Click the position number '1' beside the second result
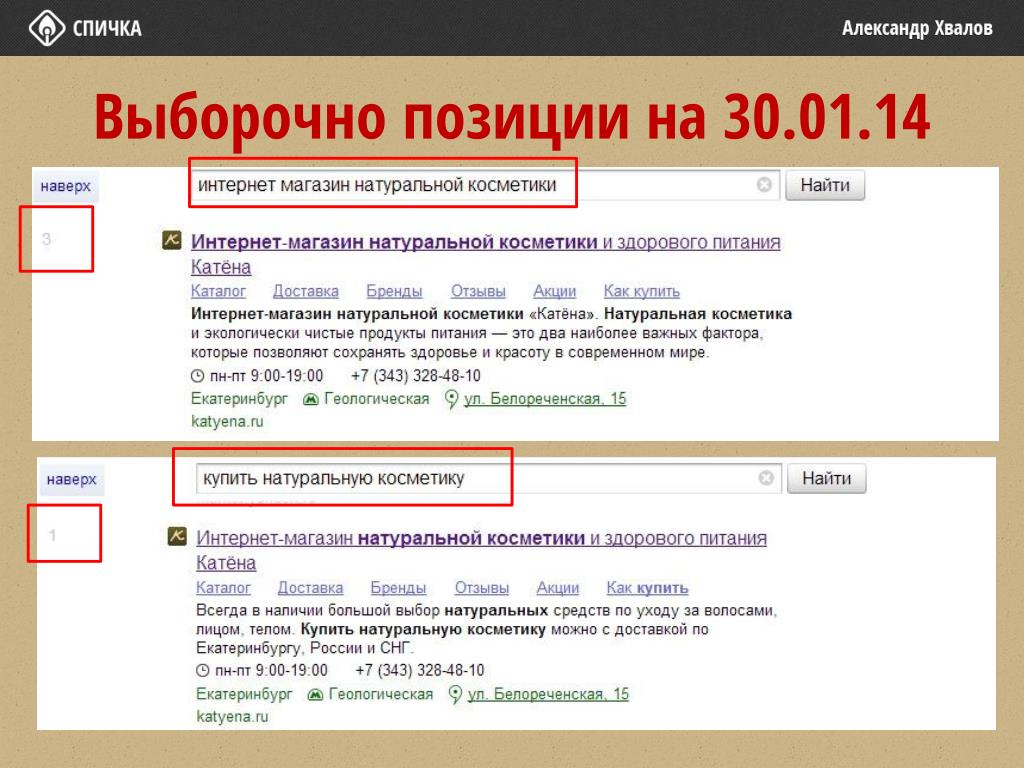 pyautogui.click(x=52, y=536)
